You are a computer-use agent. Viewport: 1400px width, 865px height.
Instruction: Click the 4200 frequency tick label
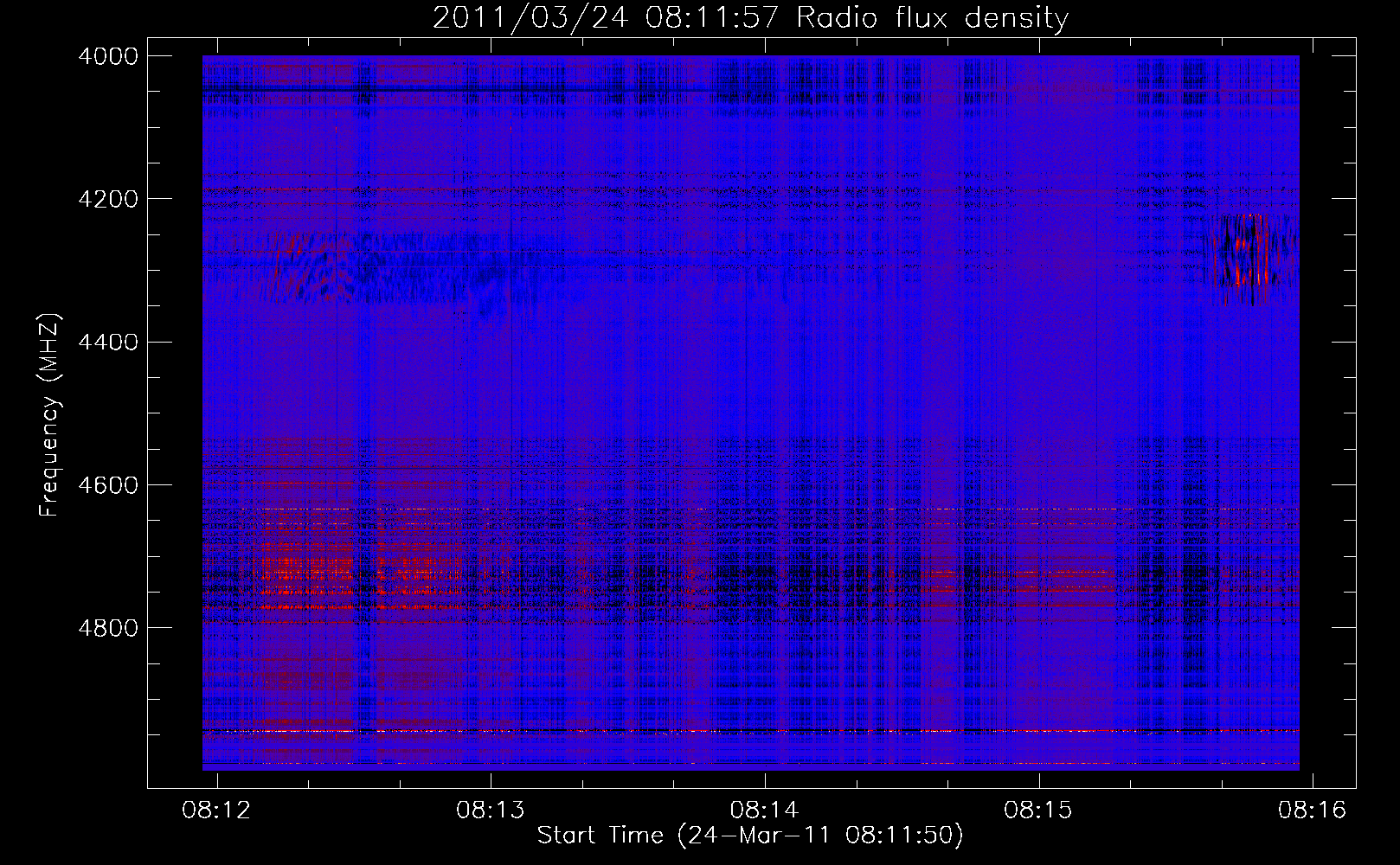coord(108,199)
